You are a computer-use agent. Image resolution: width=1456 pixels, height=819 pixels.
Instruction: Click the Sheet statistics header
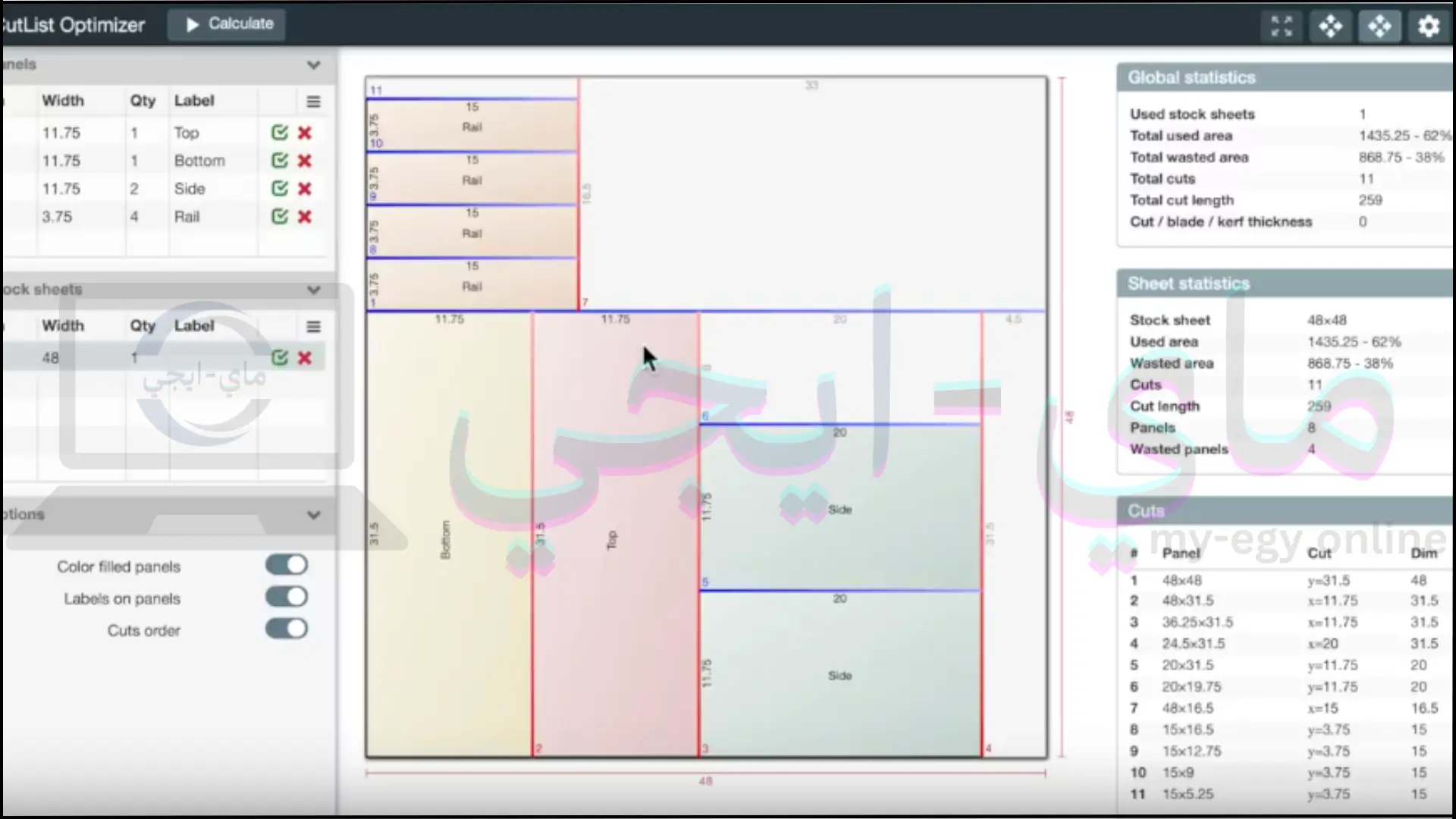pos(1285,284)
